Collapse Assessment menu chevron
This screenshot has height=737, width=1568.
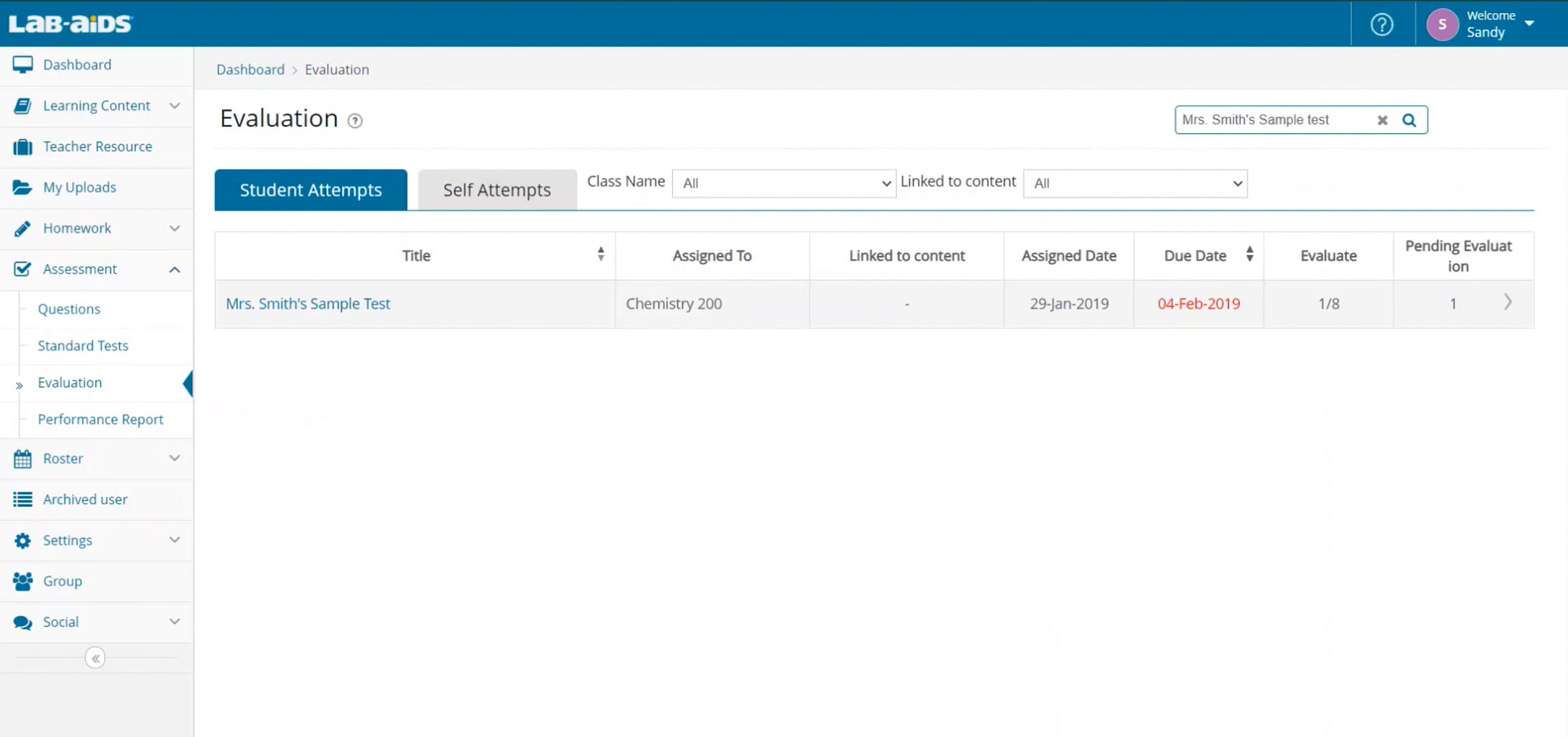click(x=174, y=270)
